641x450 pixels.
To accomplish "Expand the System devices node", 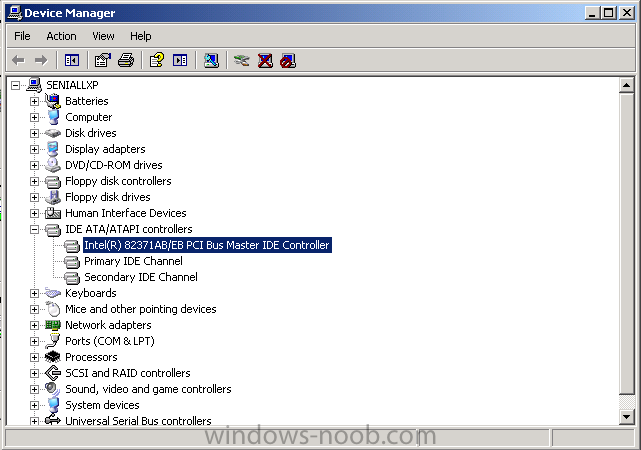I will pos(34,405).
